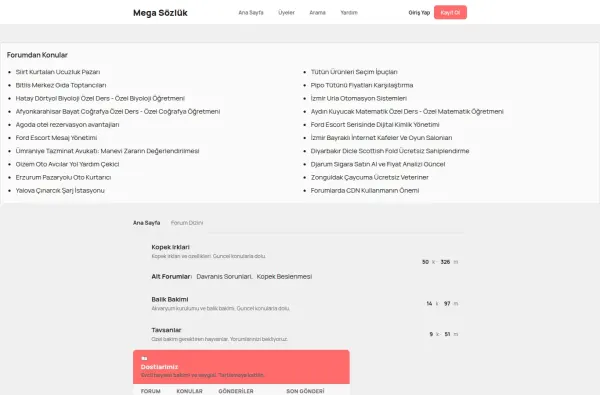The width and height of the screenshot is (600, 395).
Task: Open Erzurum Pazaryolu Oto Kurtarıcı topic
Action: (63, 177)
